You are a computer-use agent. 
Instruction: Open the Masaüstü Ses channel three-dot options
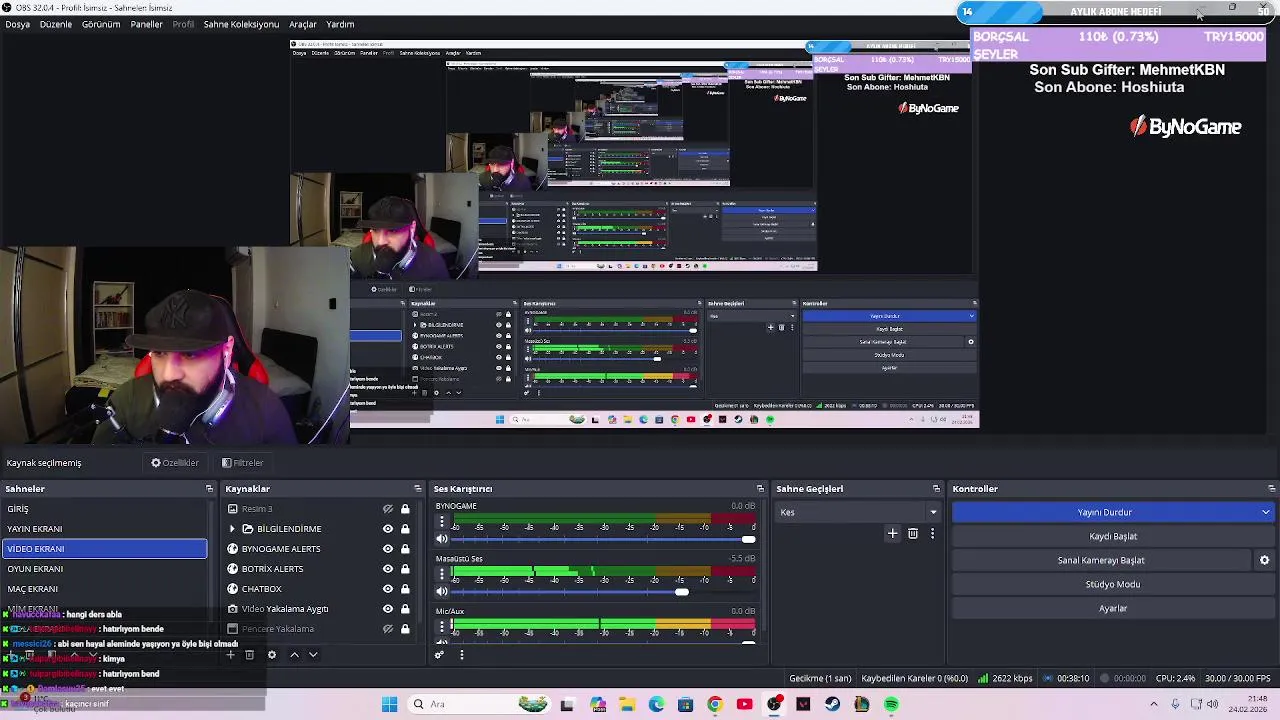click(441, 575)
